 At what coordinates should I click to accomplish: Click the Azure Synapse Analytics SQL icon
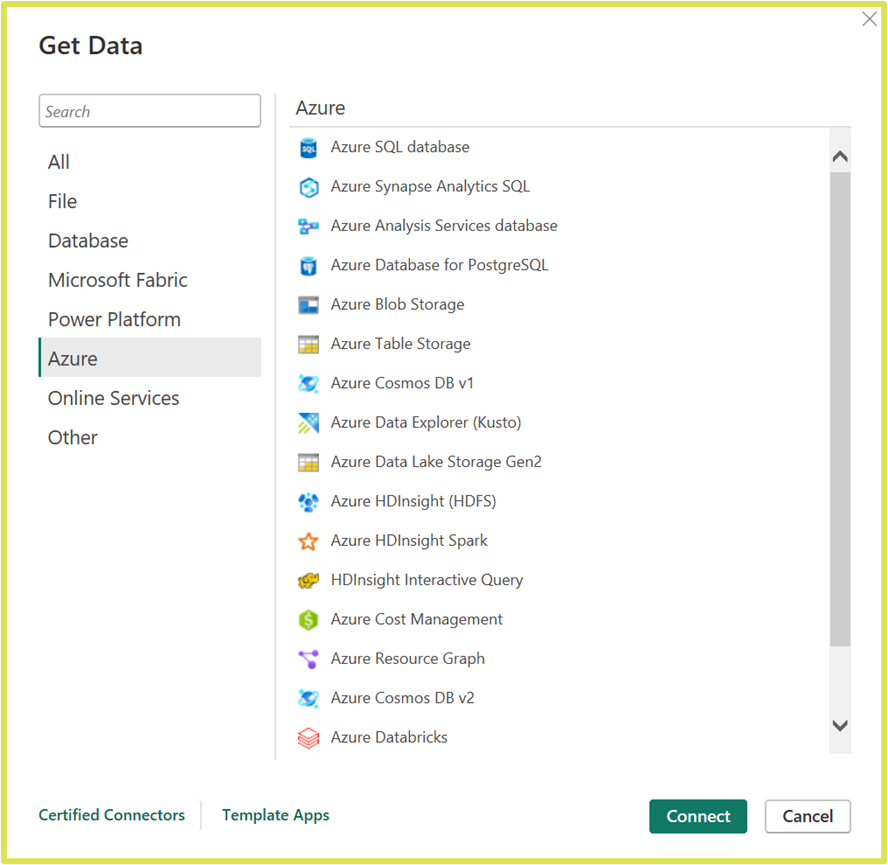(x=308, y=187)
